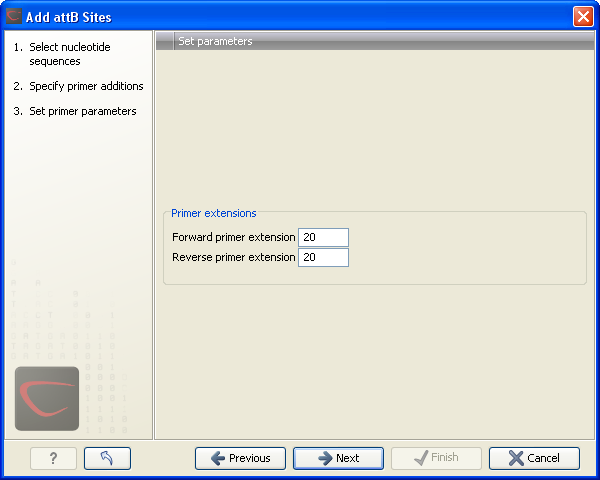The image size is (600, 480).
Task: Click the CLC logo in the sidebar
Action: coord(47,398)
